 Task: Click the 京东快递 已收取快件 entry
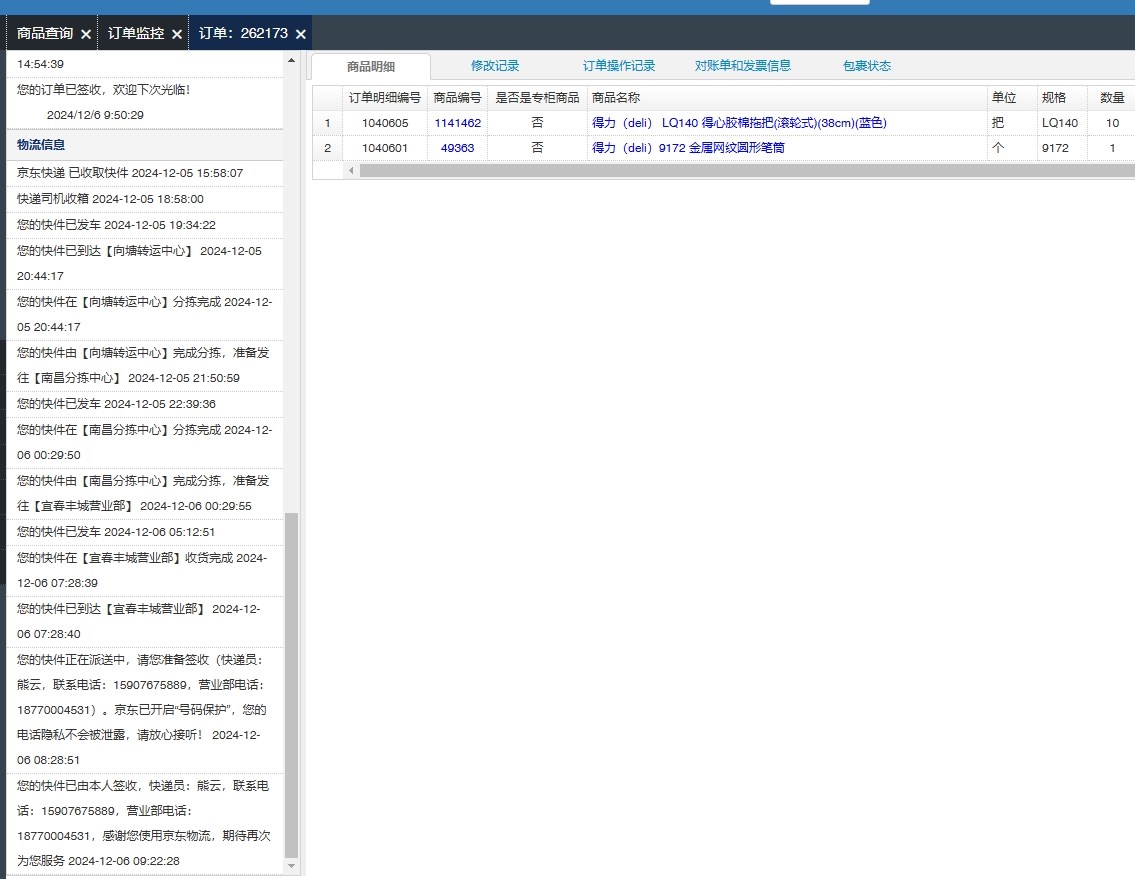145,173
